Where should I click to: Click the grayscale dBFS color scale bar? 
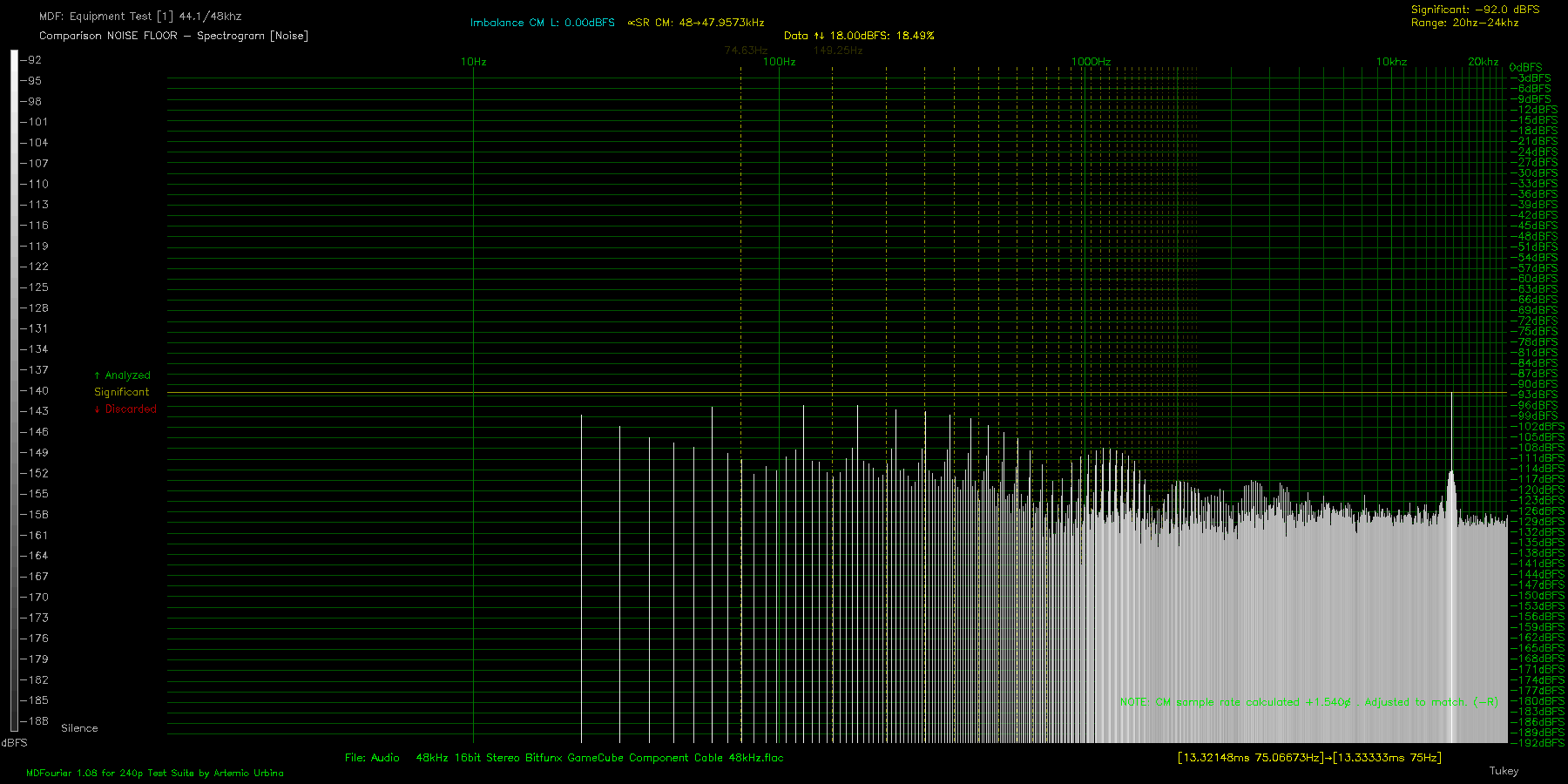click(x=14, y=390)
